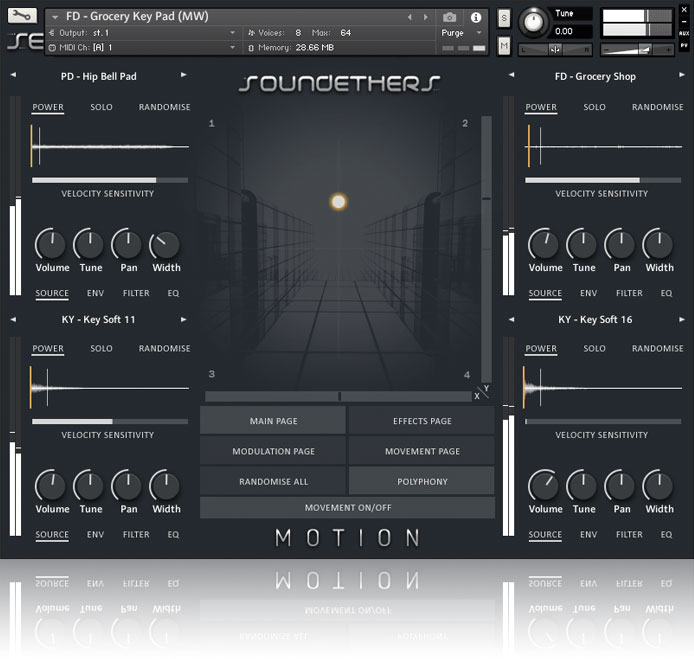Mute the instrument with M button

click(x=504, y=46)
